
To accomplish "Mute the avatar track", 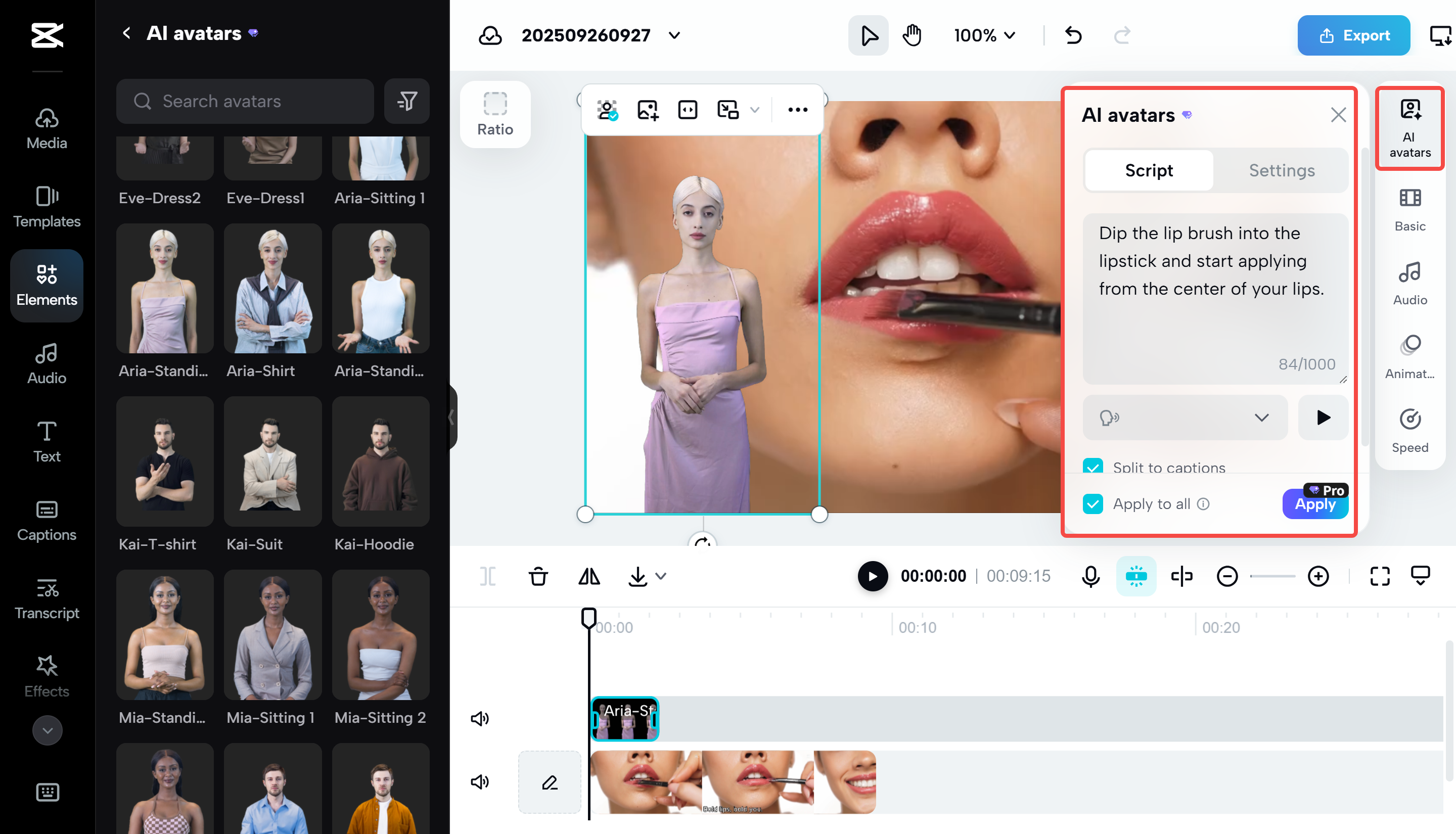I will 480,718.
